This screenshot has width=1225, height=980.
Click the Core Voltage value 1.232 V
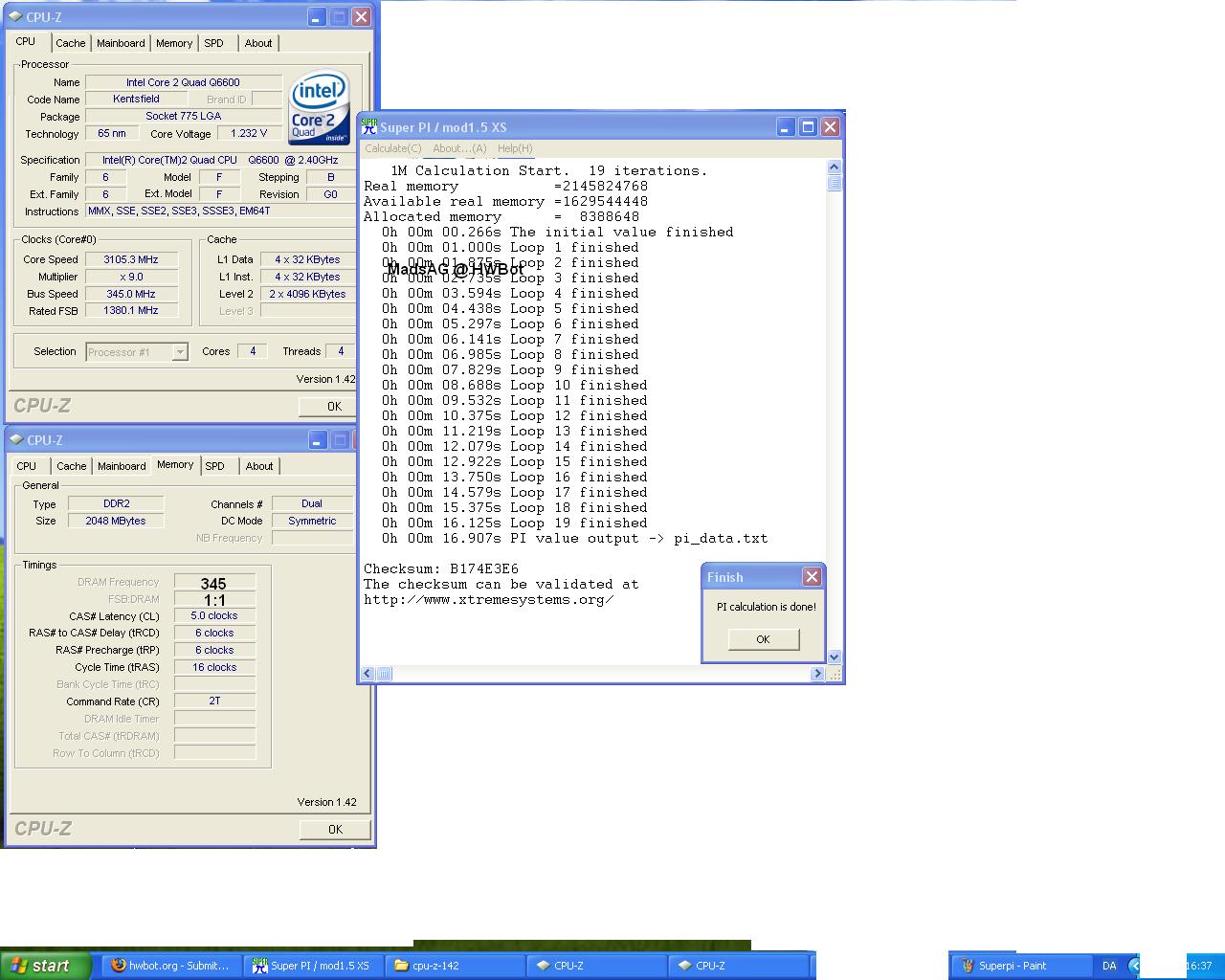click(249, 133)
